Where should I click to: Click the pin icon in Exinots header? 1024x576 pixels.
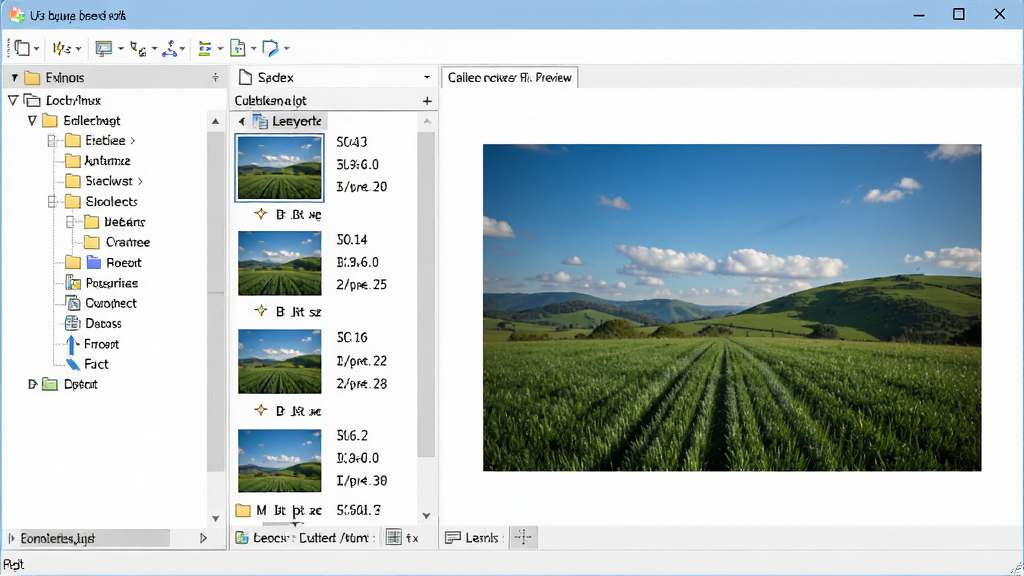click(215, 78)
